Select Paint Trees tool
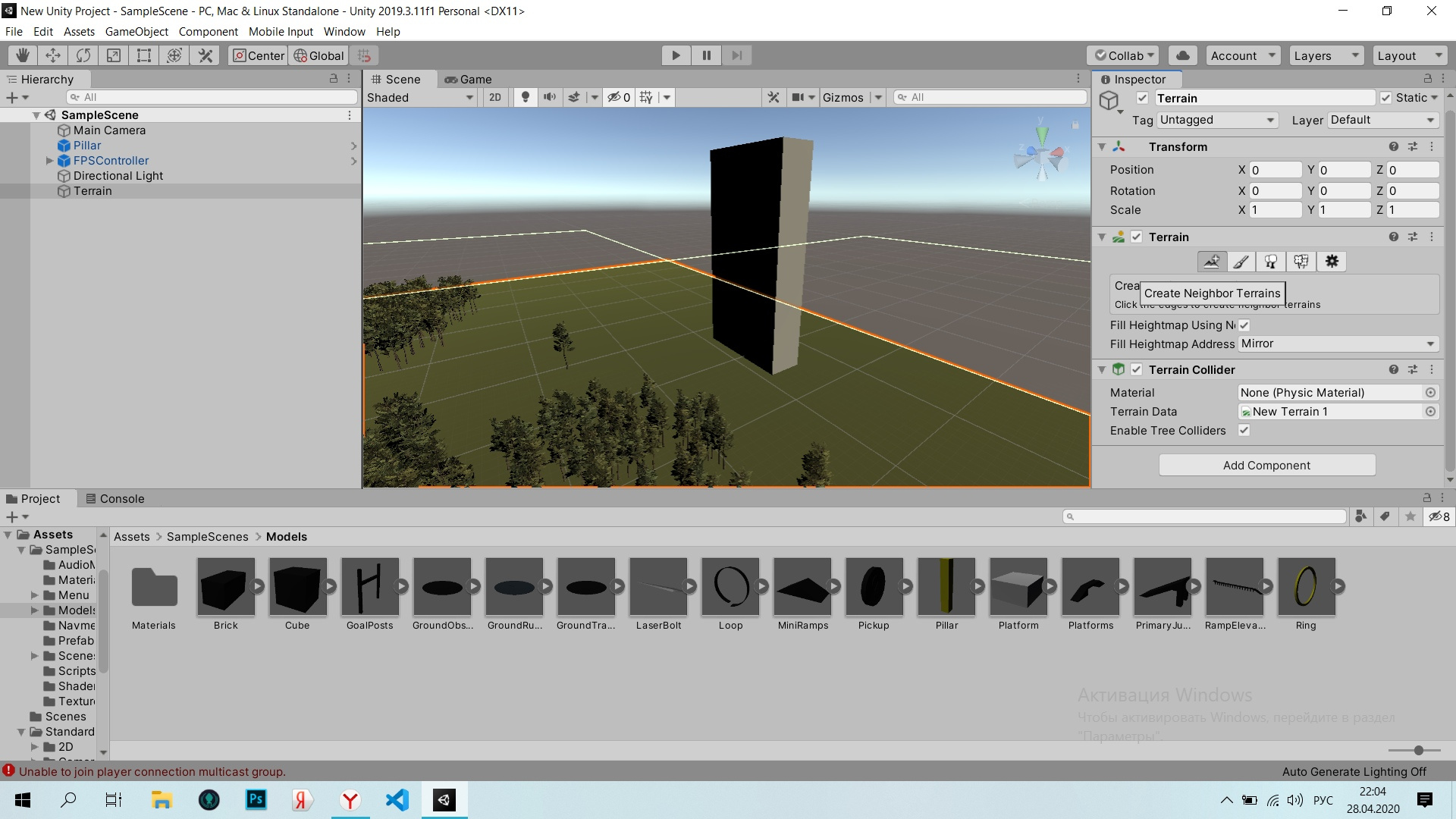The height and width of the screenshot is (819, 1456). (x=1271, y=262)
